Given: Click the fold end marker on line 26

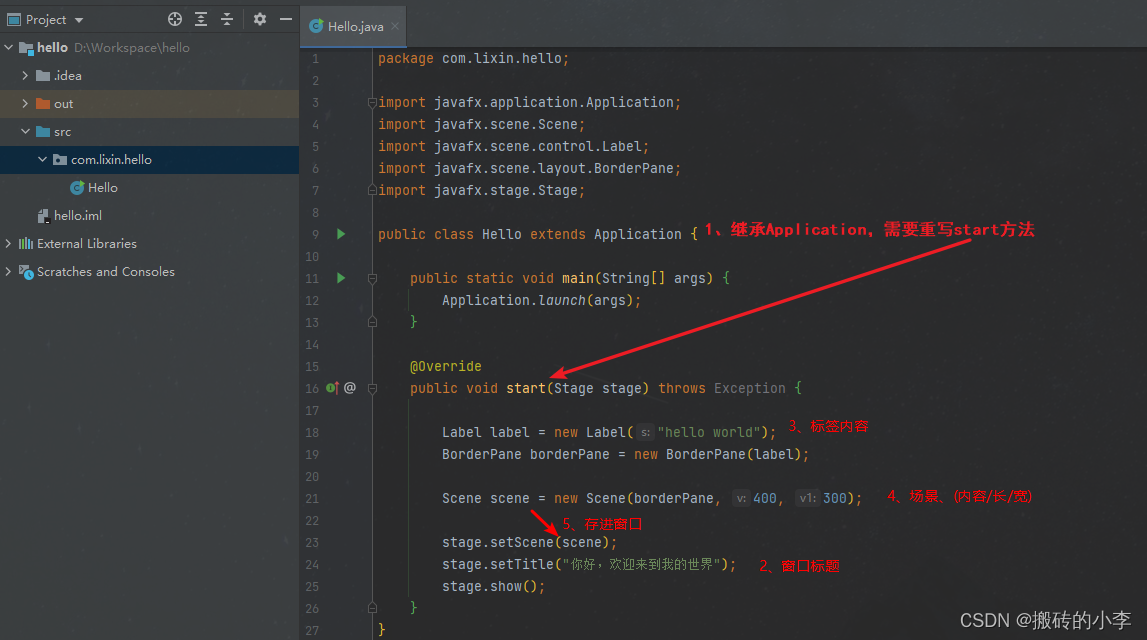Looking at the screenshot, I should point(372,608).
